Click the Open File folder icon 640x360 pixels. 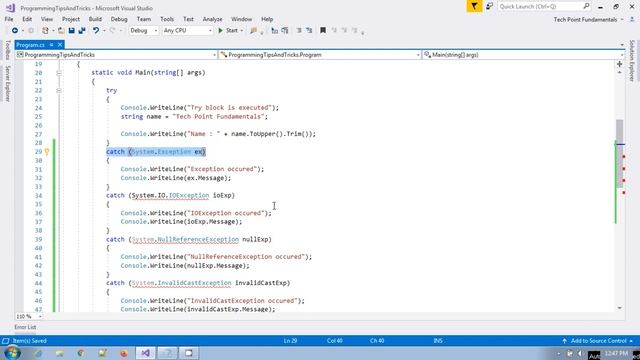pos(61,31)
